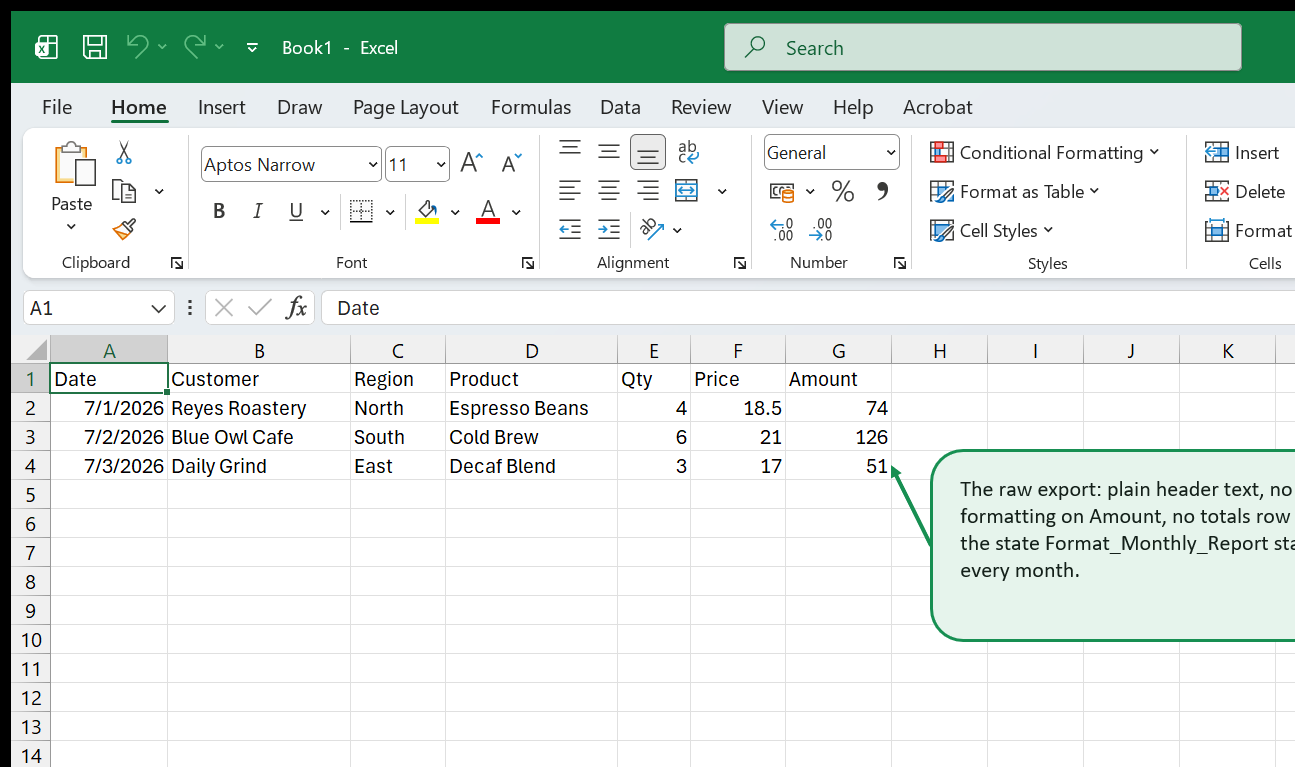Click the Insert Function fx icon

coord(296,308)
